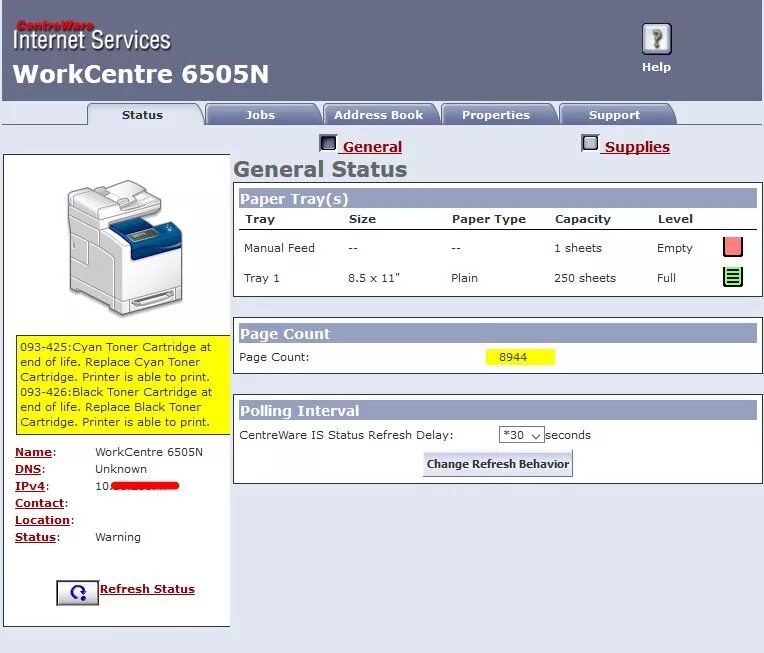Switch to the Properties tab

(x=496, y=115)
